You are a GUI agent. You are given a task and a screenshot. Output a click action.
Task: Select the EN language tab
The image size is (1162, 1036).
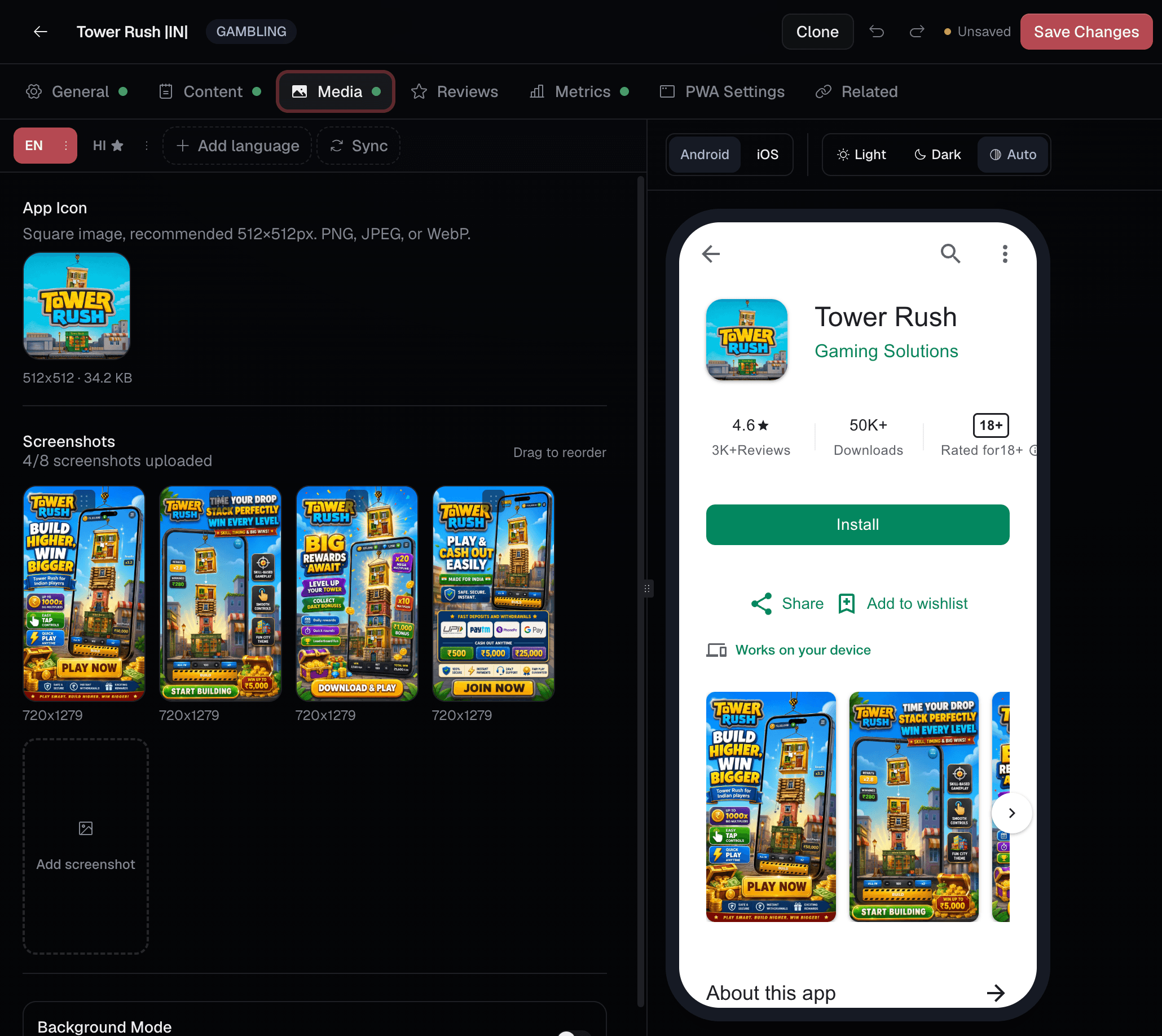[x=34, y=146]
